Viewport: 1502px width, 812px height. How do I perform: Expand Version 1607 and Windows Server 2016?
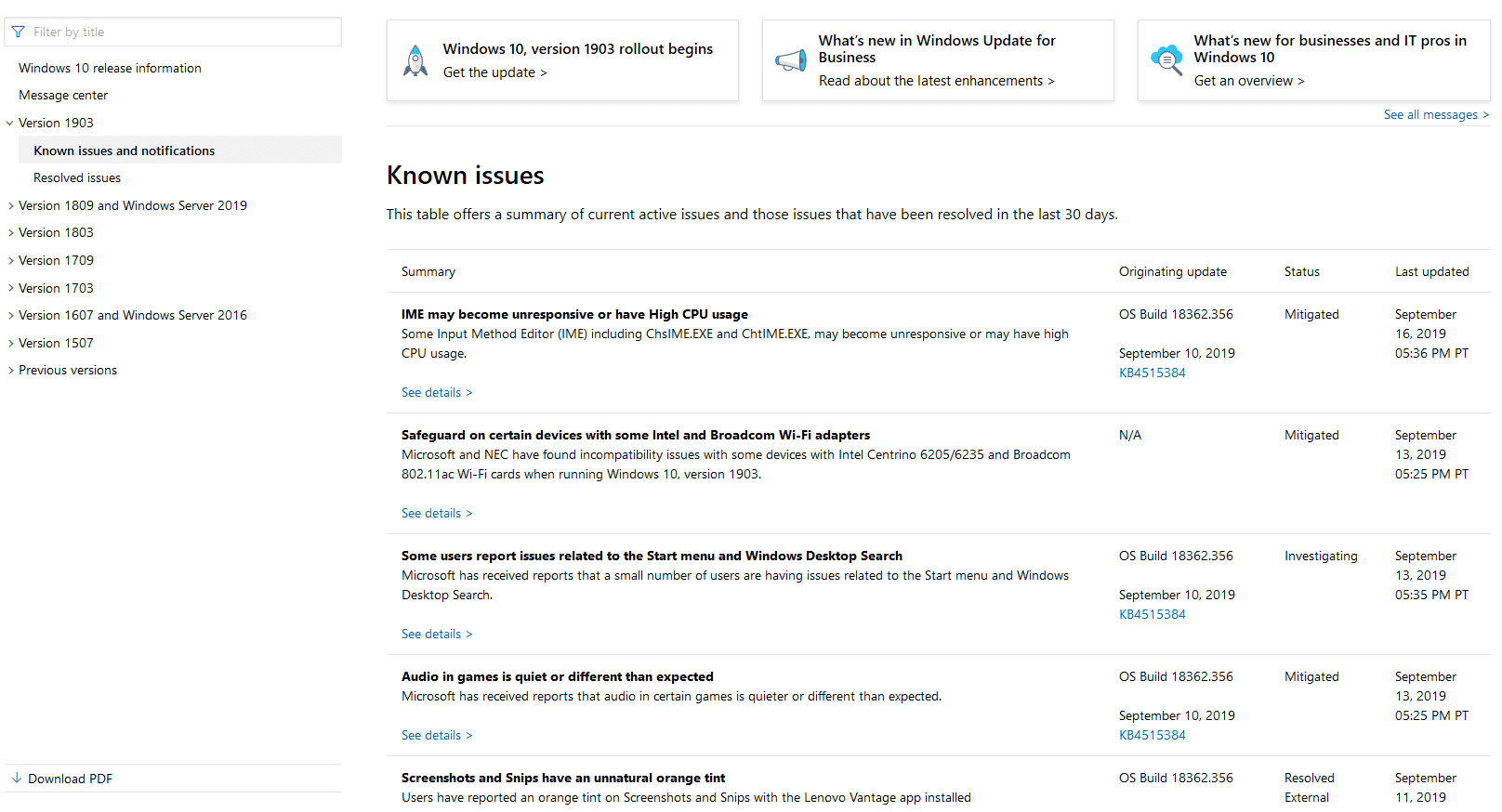[10, 316]
